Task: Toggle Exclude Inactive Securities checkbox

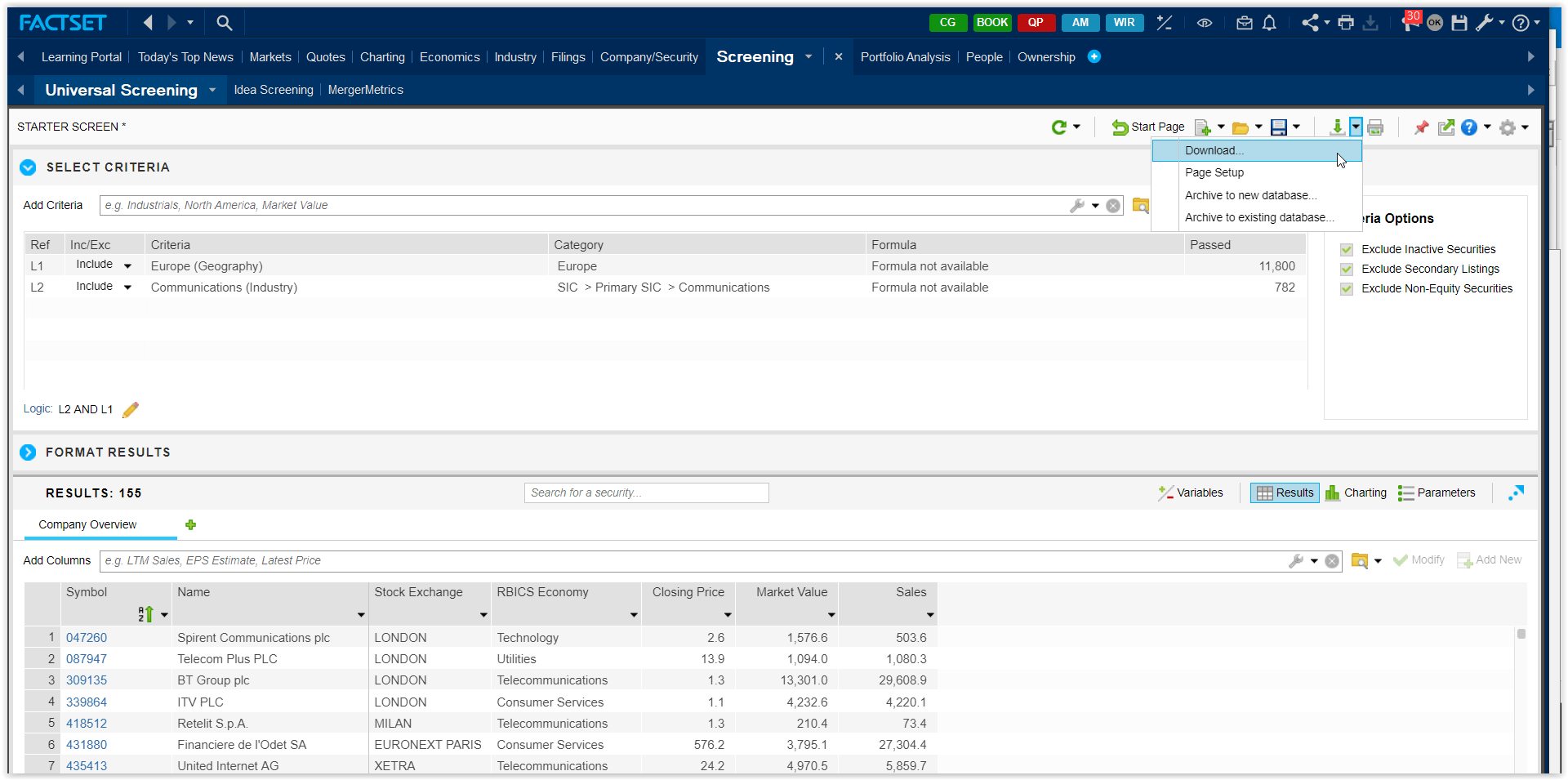Action: tap(1347, 249)
